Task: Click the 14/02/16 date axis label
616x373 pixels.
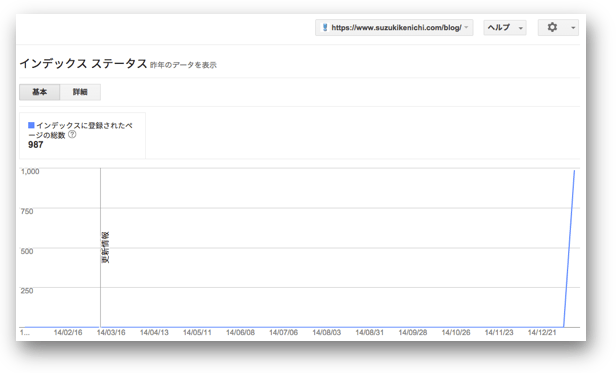Action: coord(68,333)
